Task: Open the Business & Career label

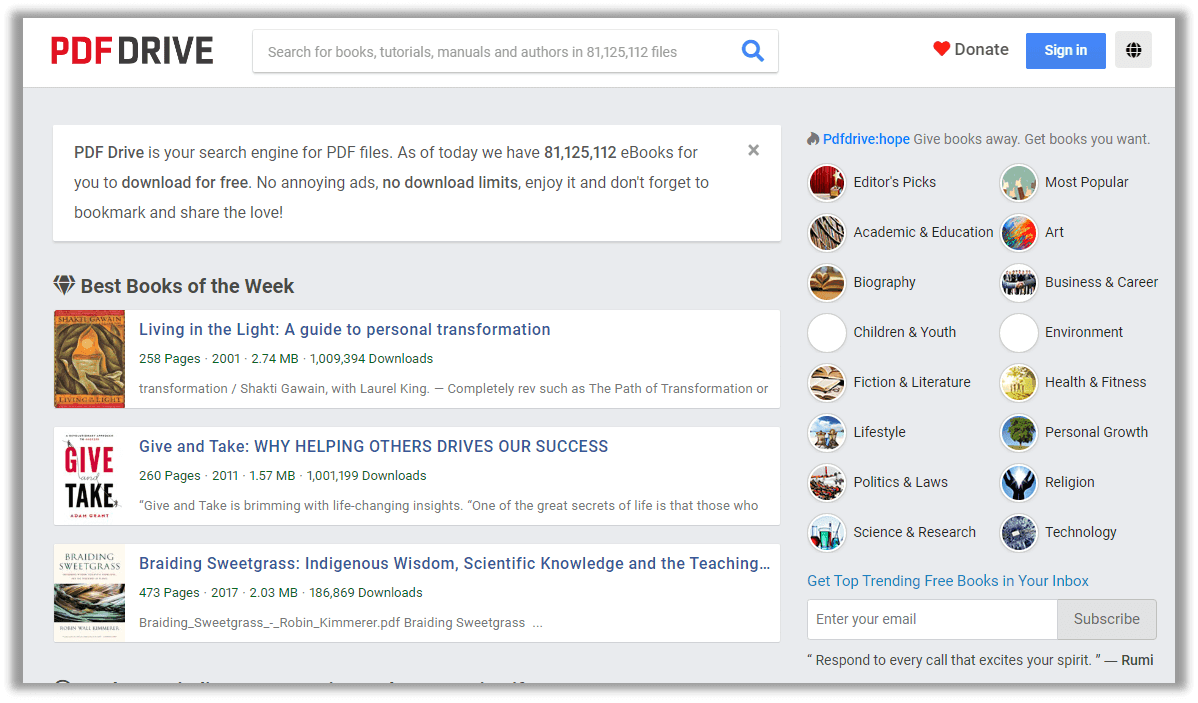Action: pos(1101,283)
